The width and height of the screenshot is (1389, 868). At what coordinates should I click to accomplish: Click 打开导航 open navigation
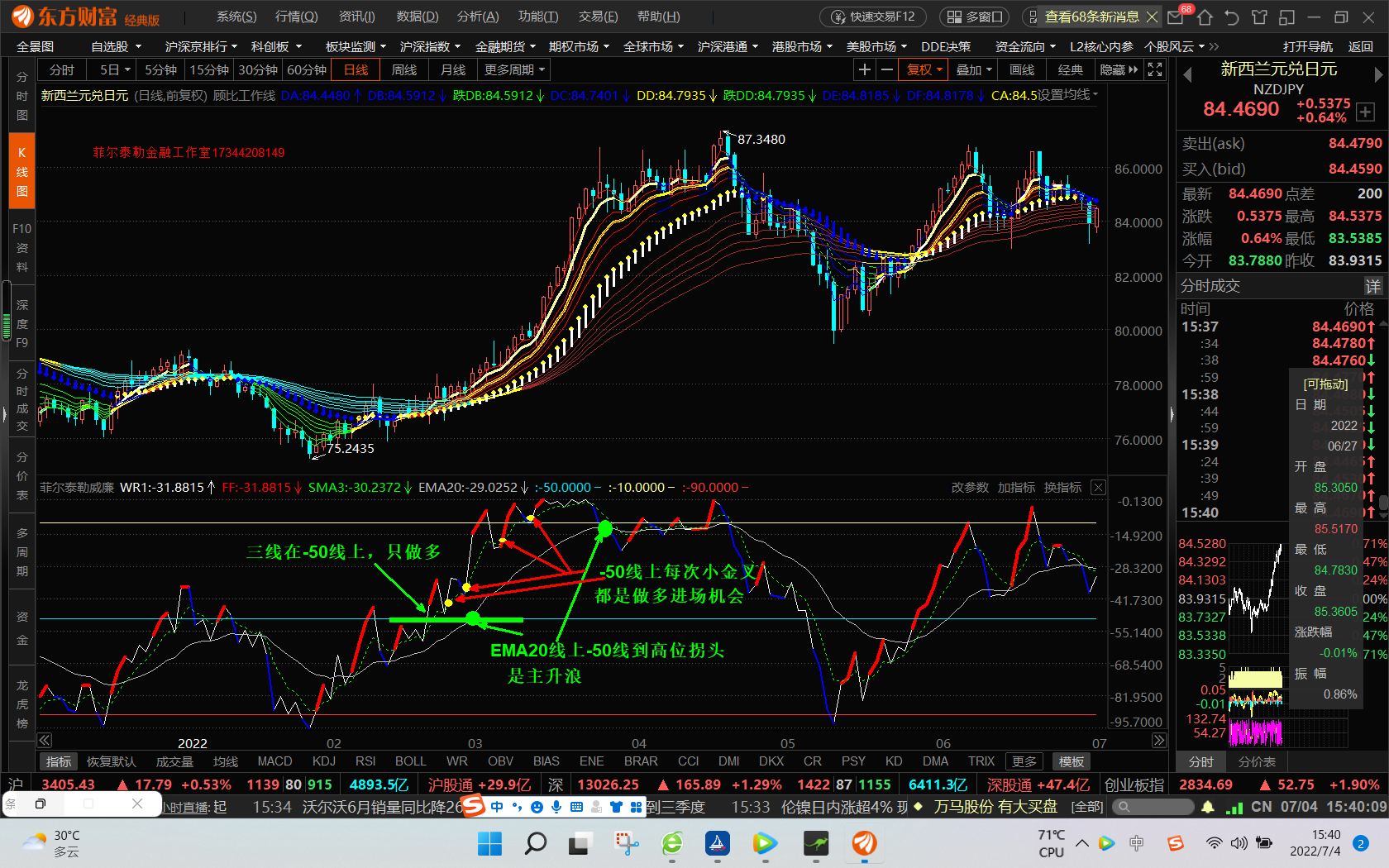pyautogui.click(x=1308, y=47)
